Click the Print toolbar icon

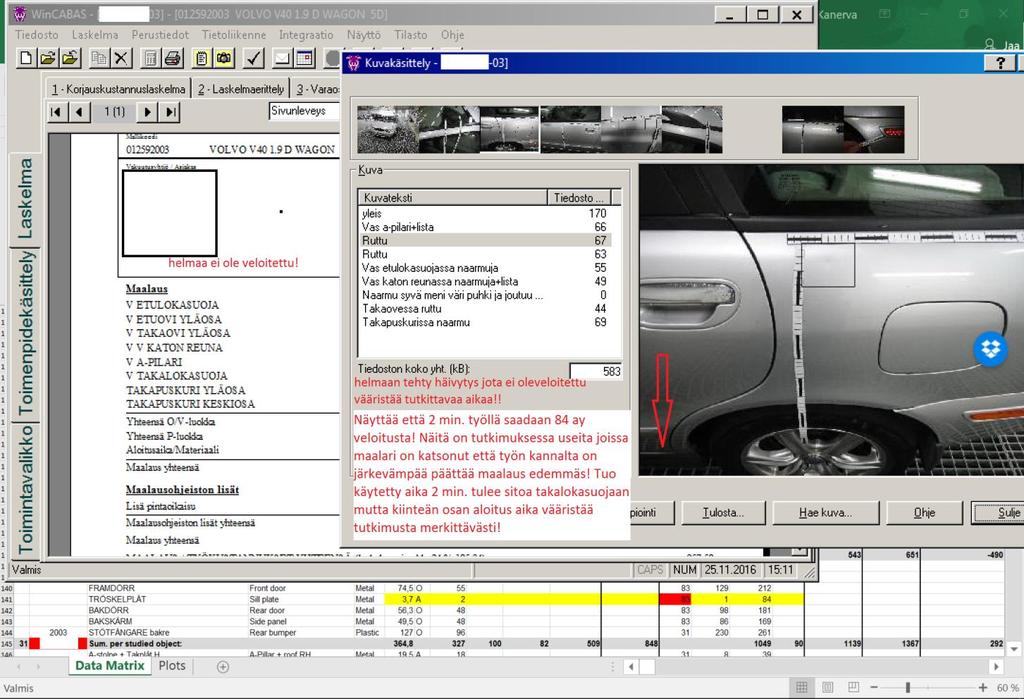coord(172,58)
